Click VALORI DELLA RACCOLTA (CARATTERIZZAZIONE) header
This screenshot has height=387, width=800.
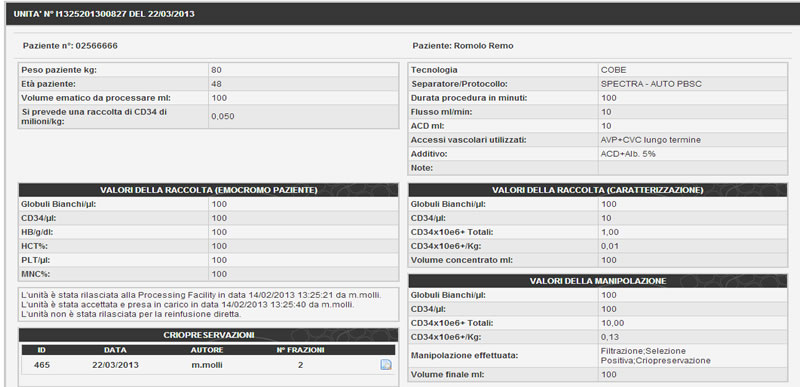(x=597, y=190)
